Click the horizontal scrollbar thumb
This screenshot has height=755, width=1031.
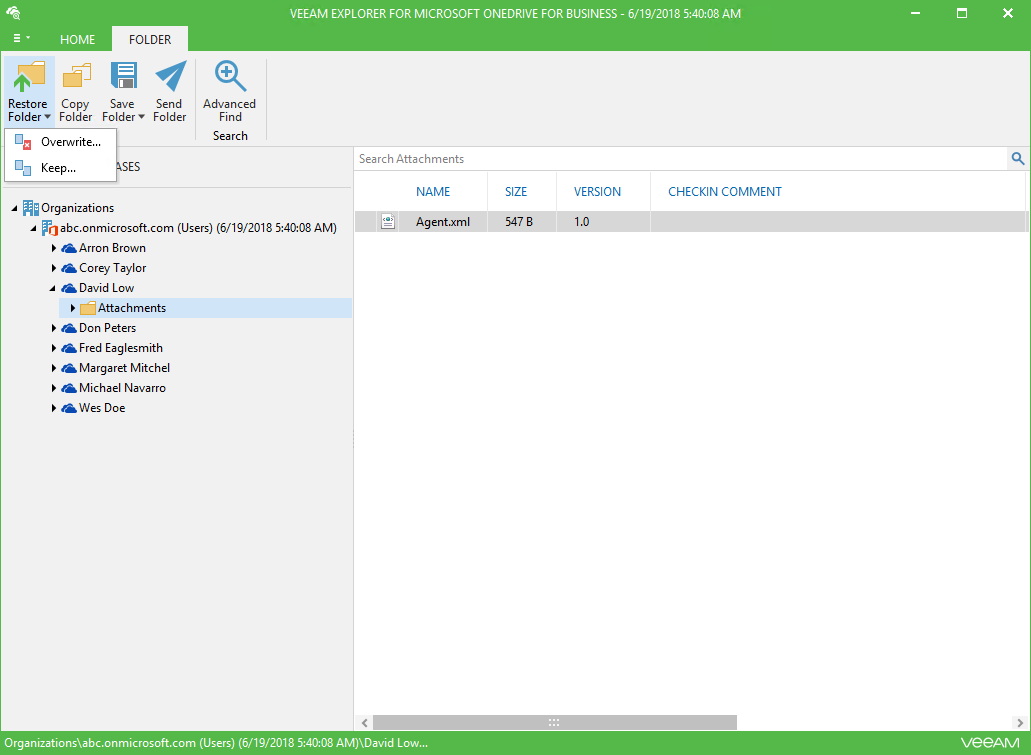(554, 722)
